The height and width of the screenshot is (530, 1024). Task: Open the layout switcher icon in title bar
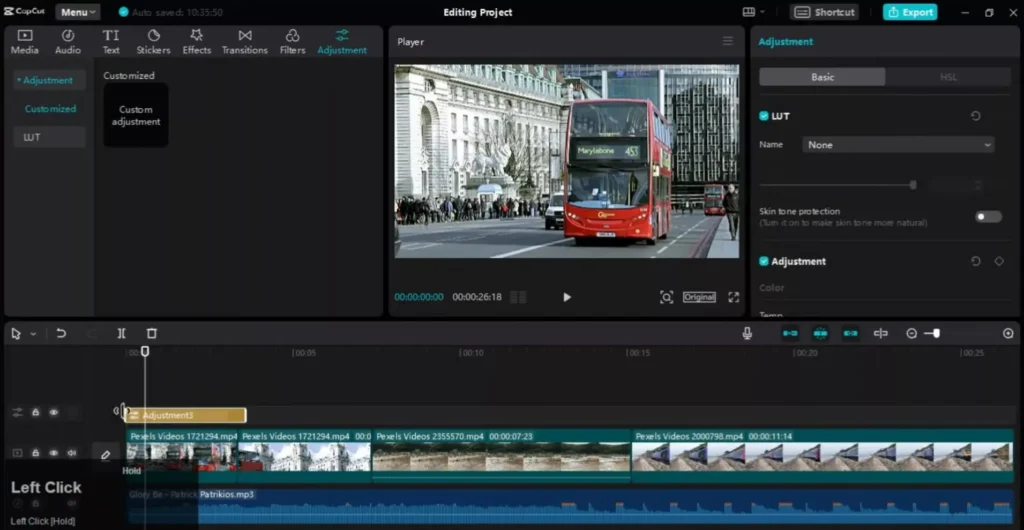(749, 12)
